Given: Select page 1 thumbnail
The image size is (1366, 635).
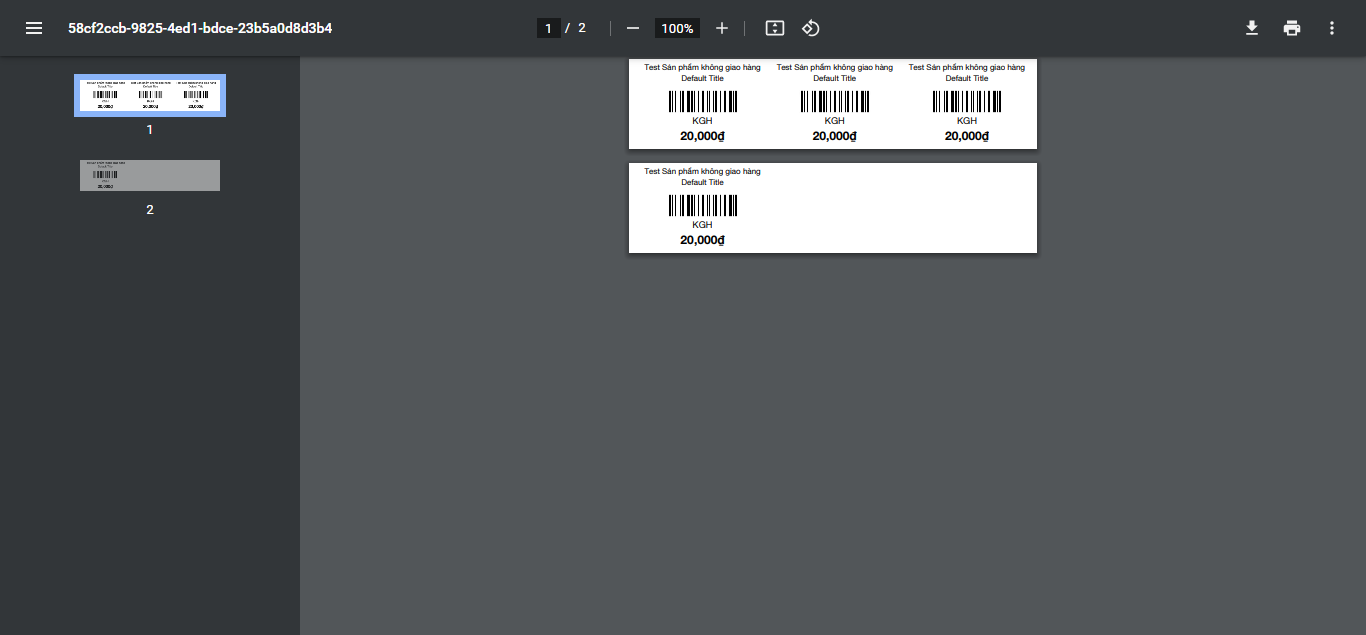Looking at the screenshot, I should coord(150,95).
